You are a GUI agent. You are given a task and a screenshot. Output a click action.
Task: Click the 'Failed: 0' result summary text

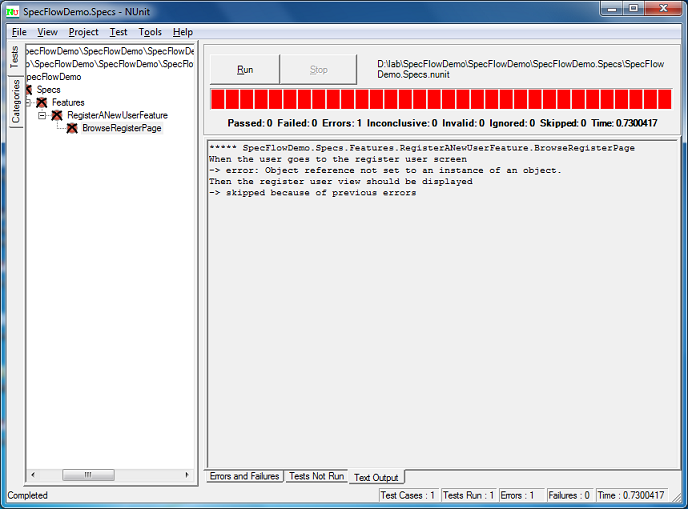(297, 123)
